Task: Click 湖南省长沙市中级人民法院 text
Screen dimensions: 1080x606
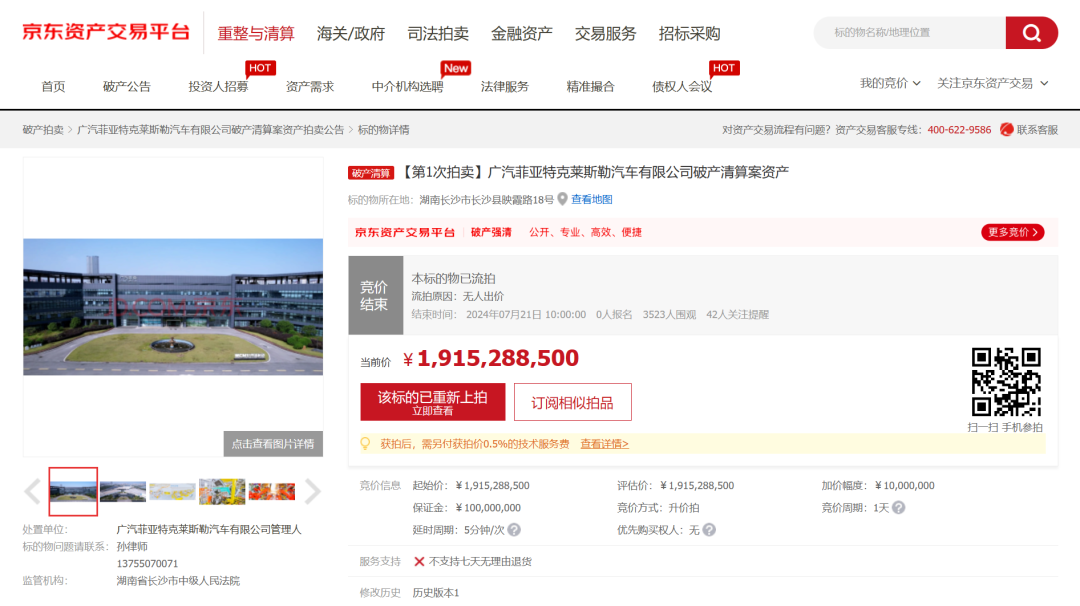Action: [178, 581]
